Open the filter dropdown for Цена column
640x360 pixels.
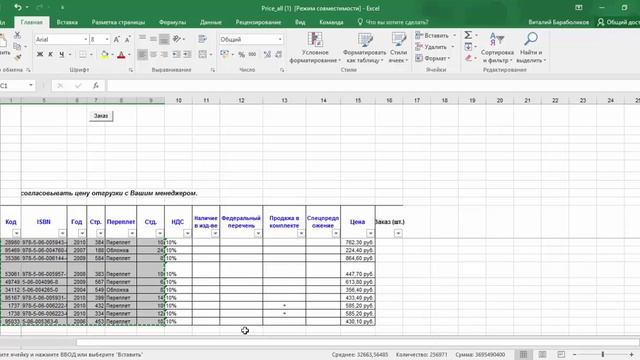point(370,233)
